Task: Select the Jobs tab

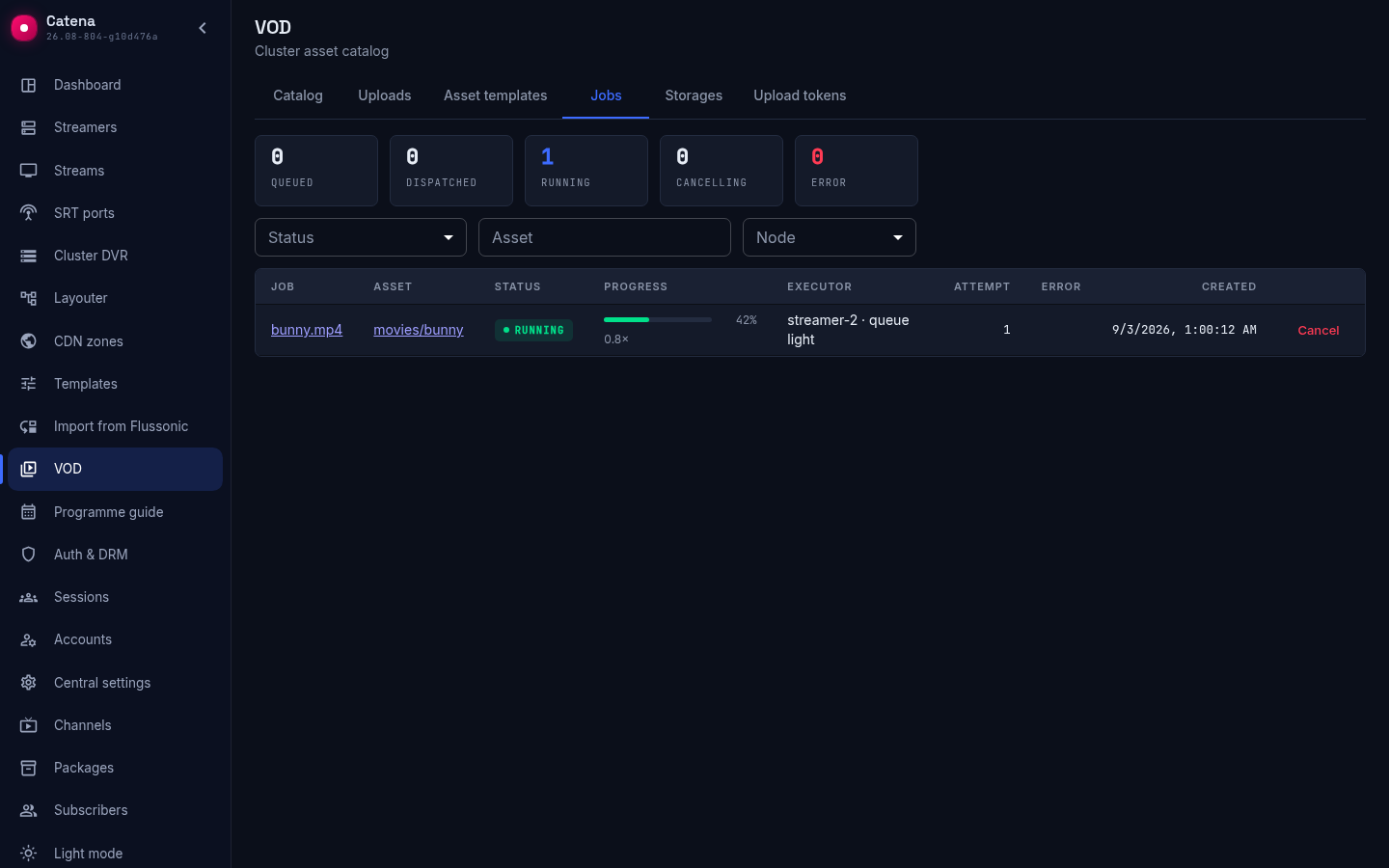Action: point(606,95)
